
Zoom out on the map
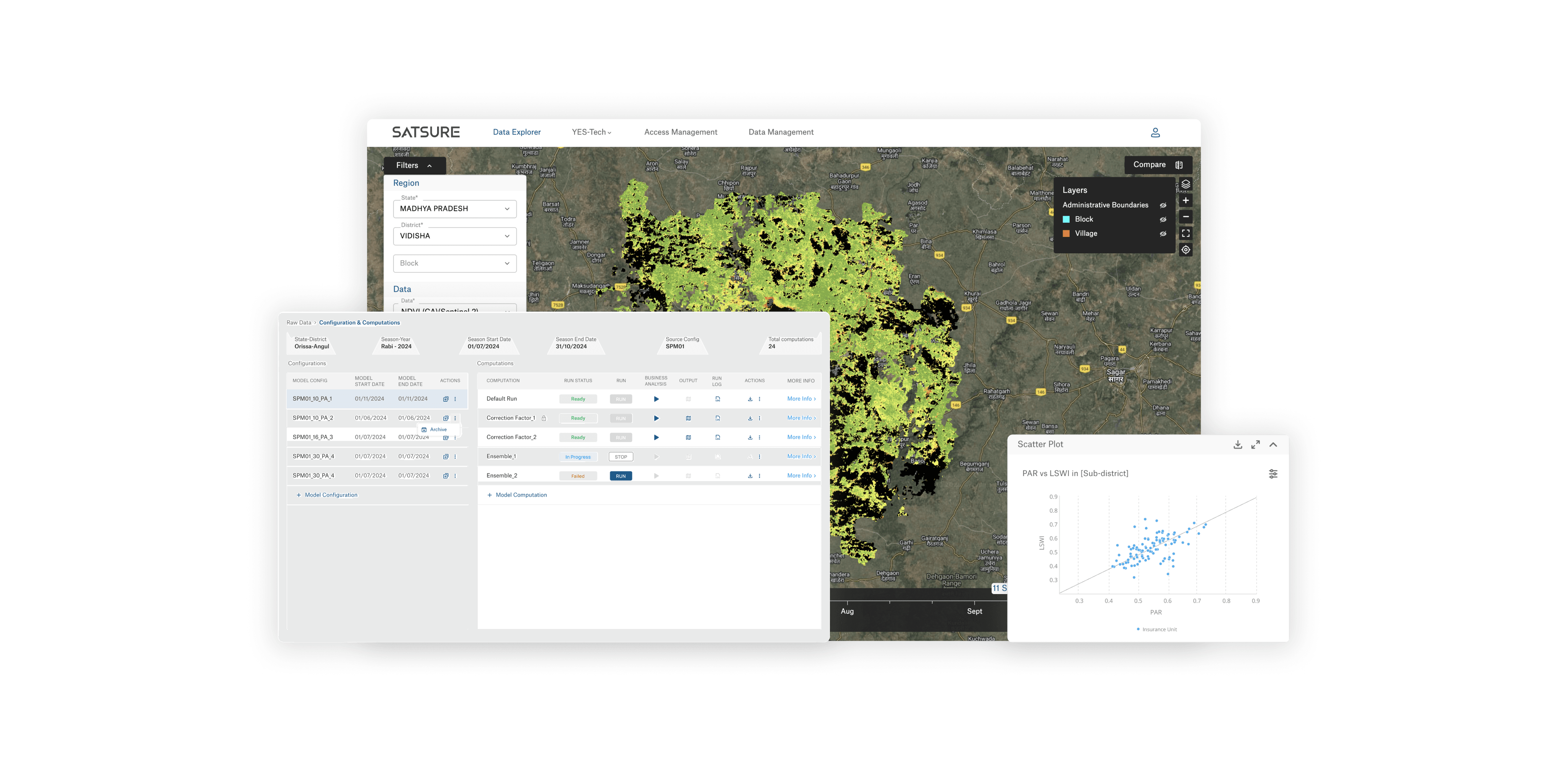[1185, 217]
